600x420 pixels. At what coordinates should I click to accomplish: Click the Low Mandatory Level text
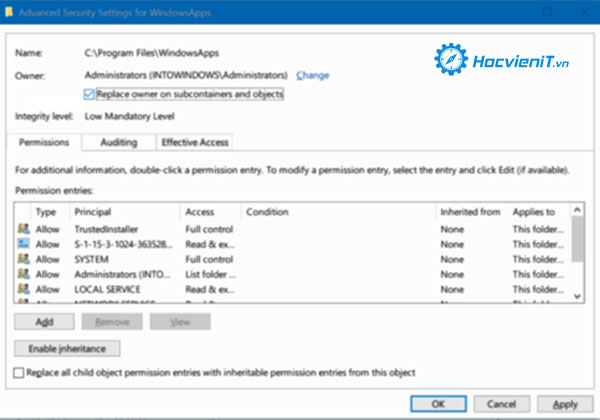pos(129,116)
